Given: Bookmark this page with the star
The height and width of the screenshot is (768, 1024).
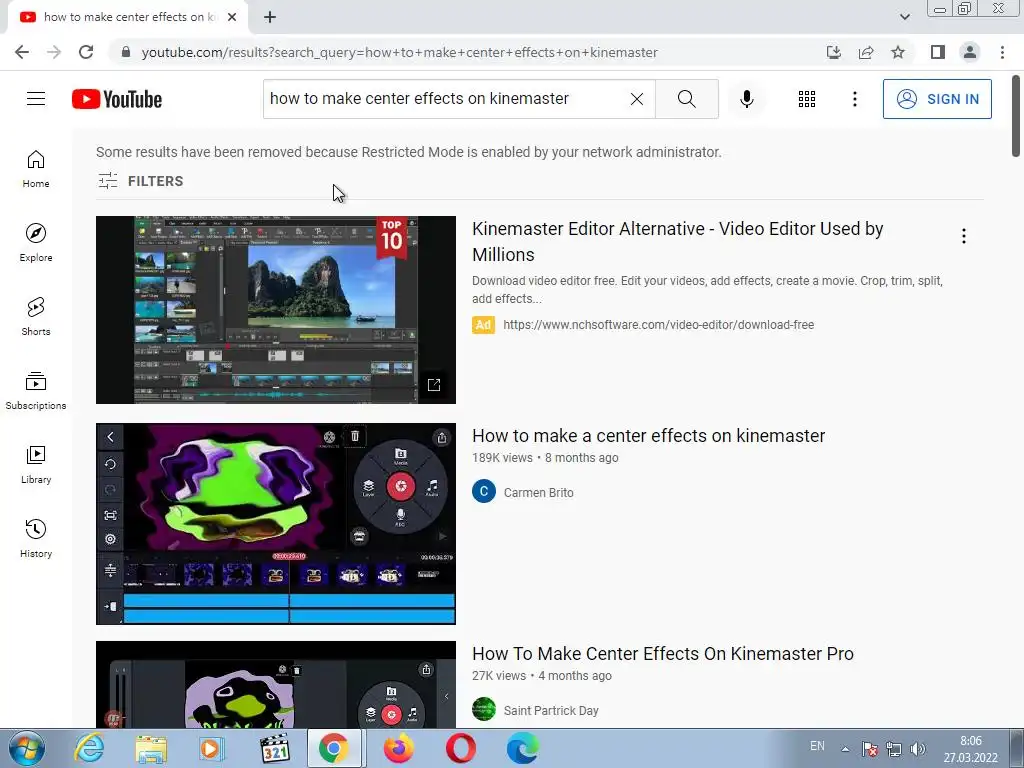Looking at the screenshot, I should (898, 52).
